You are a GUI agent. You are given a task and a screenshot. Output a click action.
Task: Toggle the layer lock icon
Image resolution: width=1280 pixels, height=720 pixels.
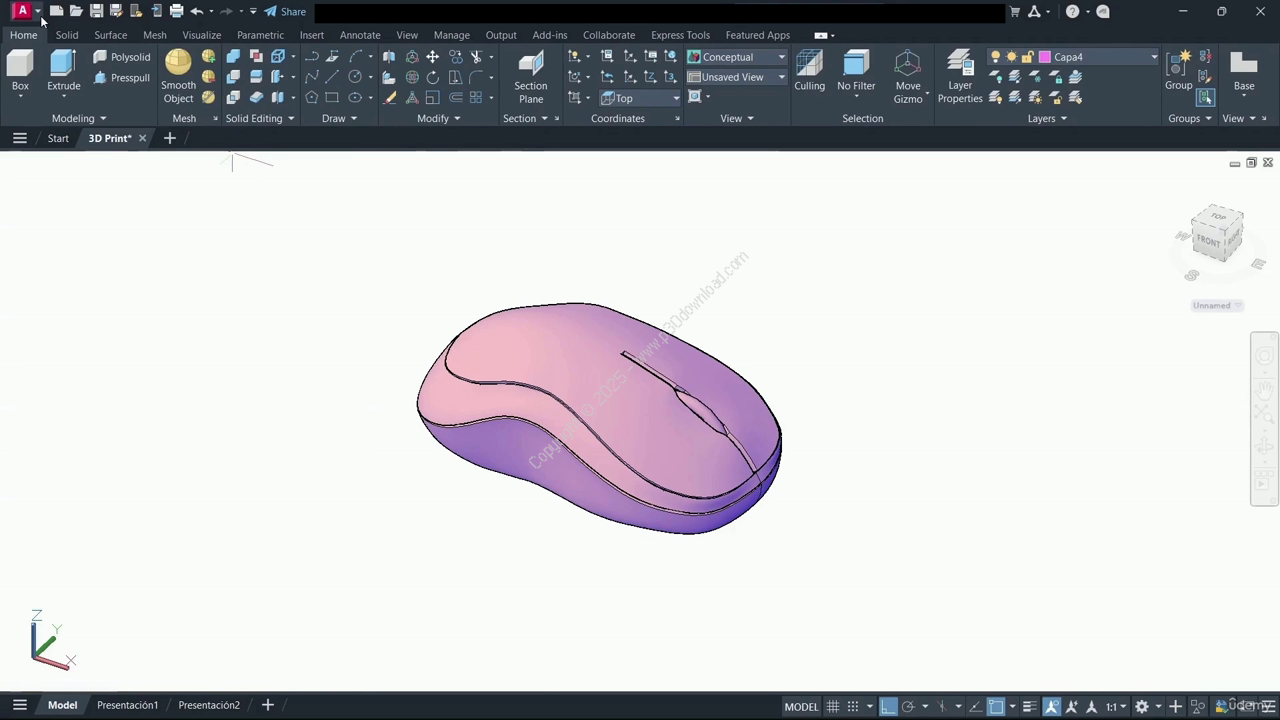(1027, 57)
